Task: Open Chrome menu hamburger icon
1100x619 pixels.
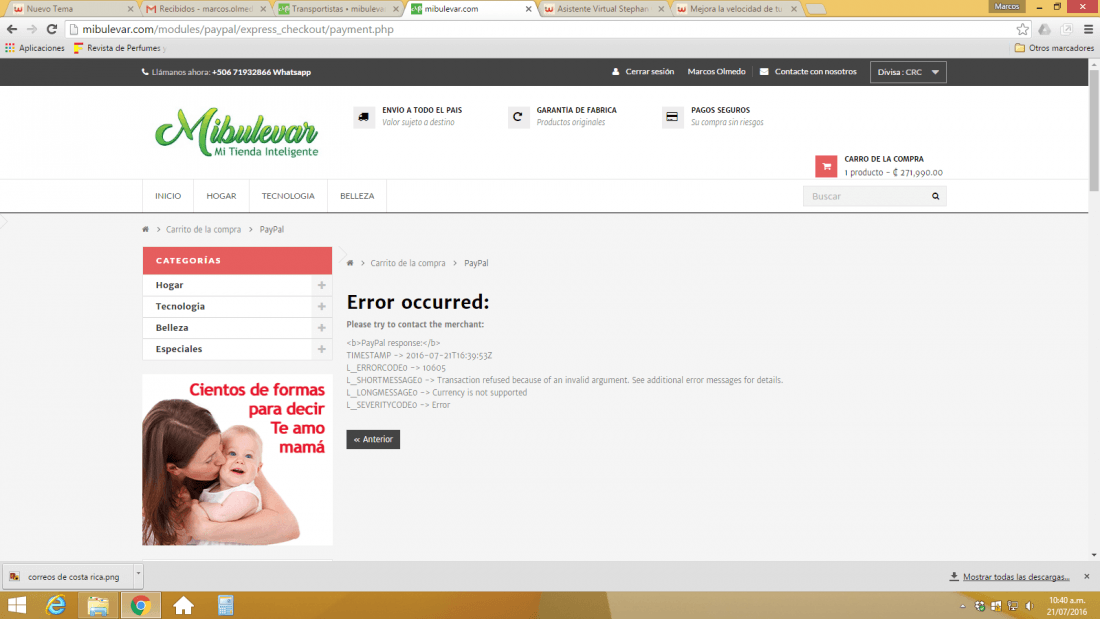Action: pos(1088,29)
